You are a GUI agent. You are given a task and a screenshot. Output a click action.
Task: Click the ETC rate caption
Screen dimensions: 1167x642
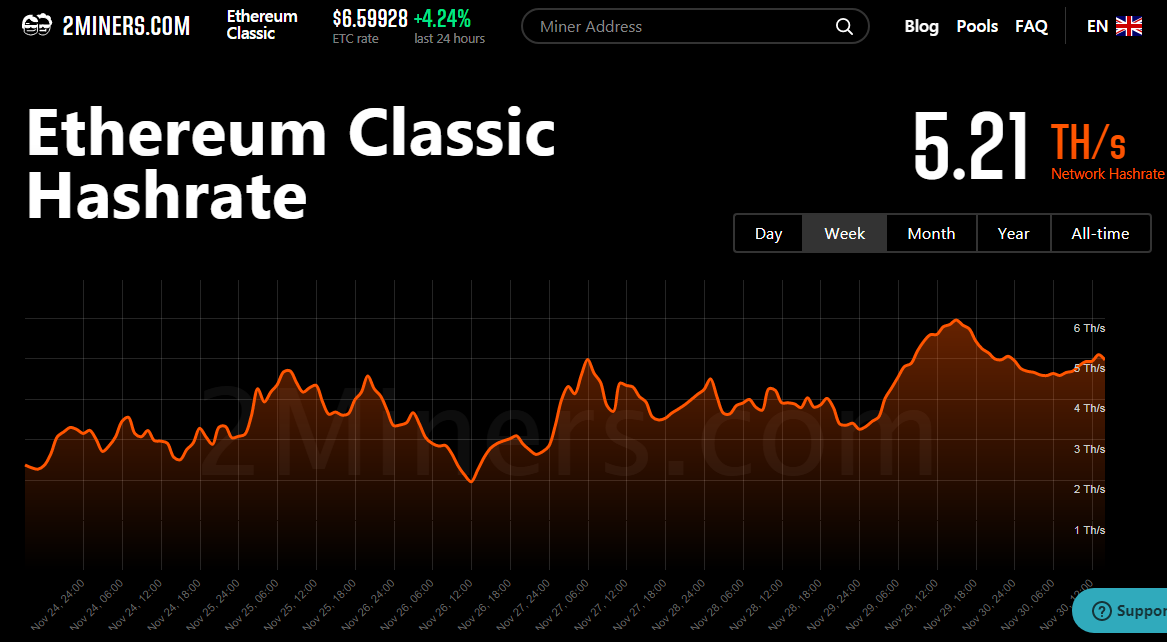pyautogui.click(x=356, y=39)
